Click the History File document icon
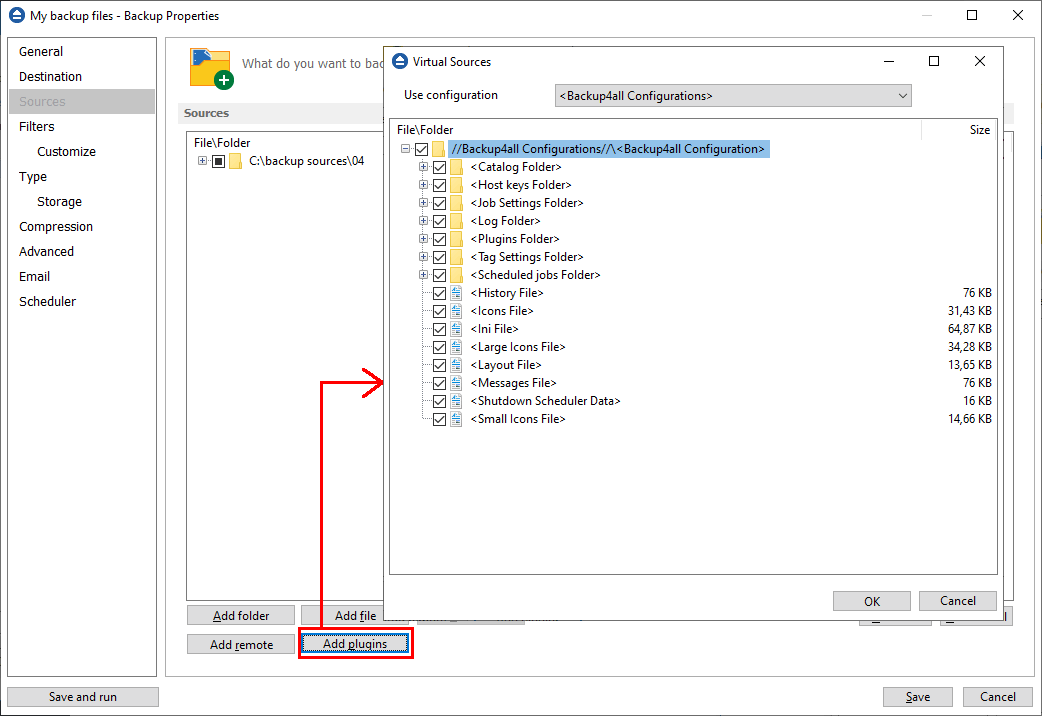Screen dimensions: 1042x716 coord(456,293)
